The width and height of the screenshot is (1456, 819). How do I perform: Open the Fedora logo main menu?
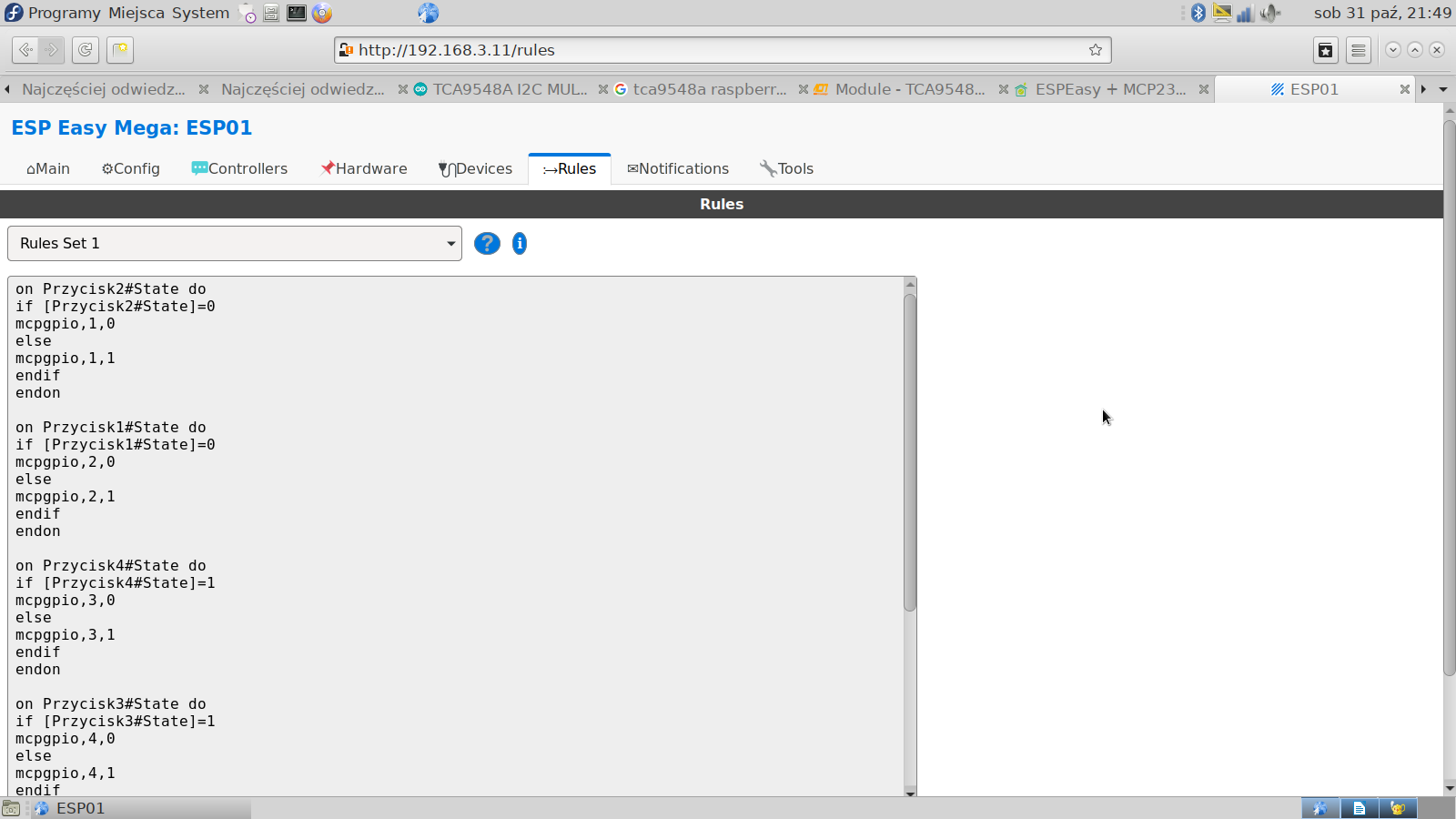click(14, 13)
